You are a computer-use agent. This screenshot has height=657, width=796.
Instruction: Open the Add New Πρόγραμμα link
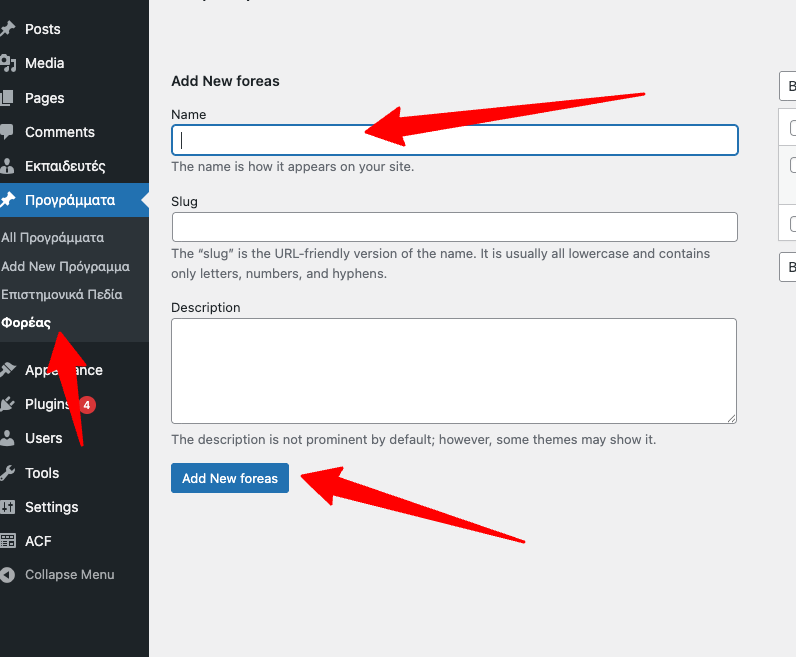point(66,266)
